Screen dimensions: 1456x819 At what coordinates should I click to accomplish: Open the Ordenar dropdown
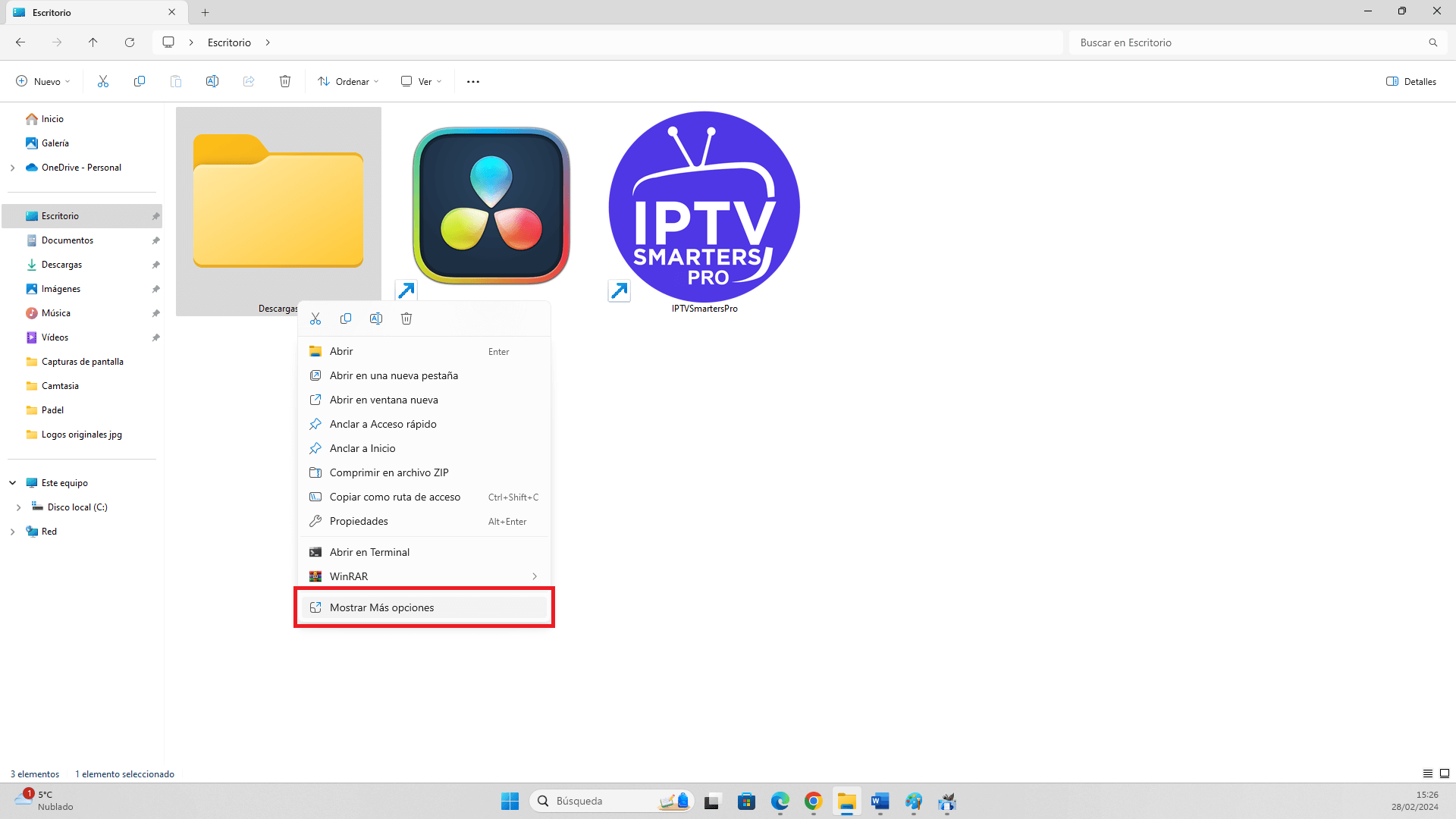pyautogui.click(x=348, y=81)
